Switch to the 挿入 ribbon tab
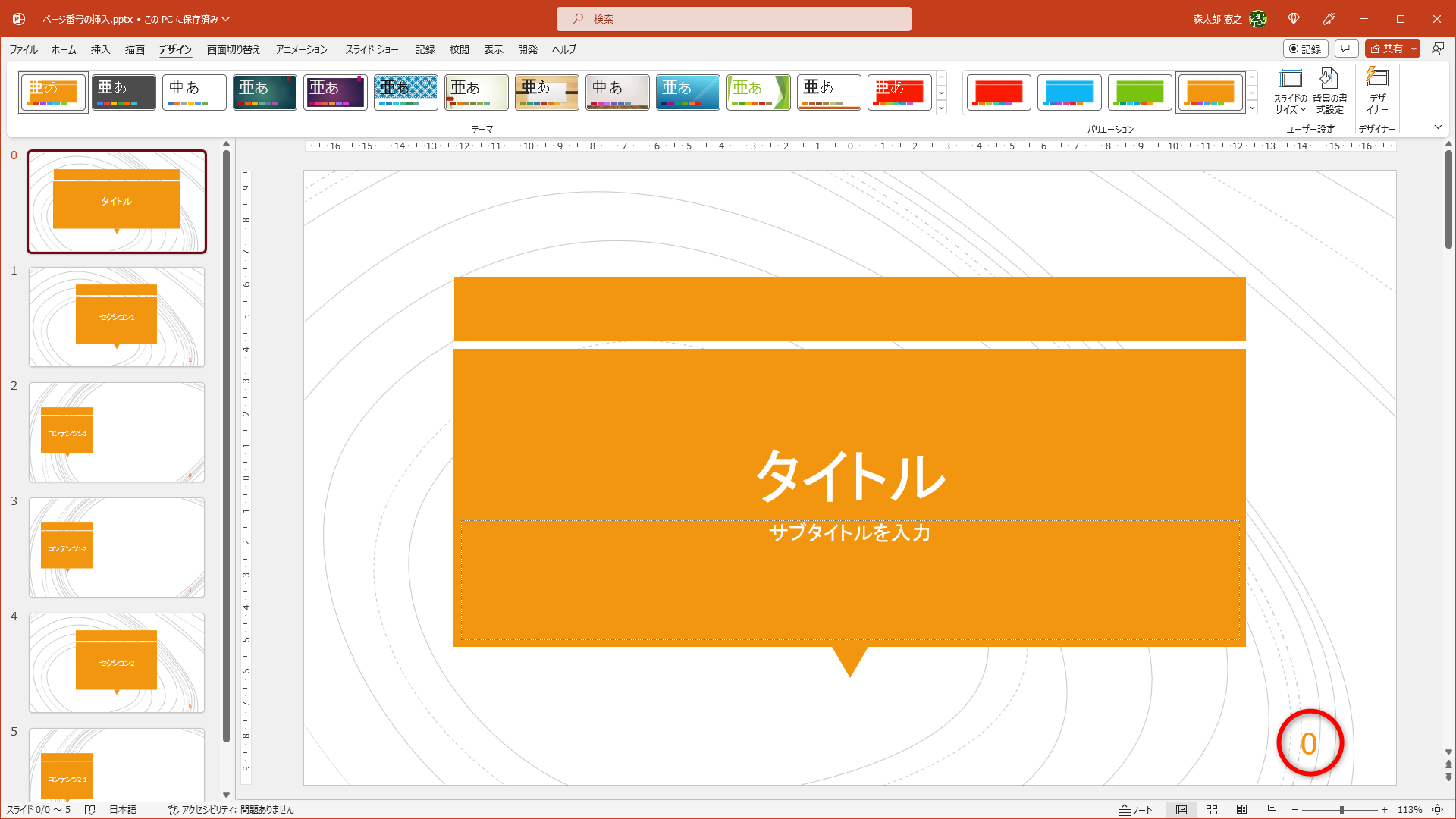 [x=99, y=49]
